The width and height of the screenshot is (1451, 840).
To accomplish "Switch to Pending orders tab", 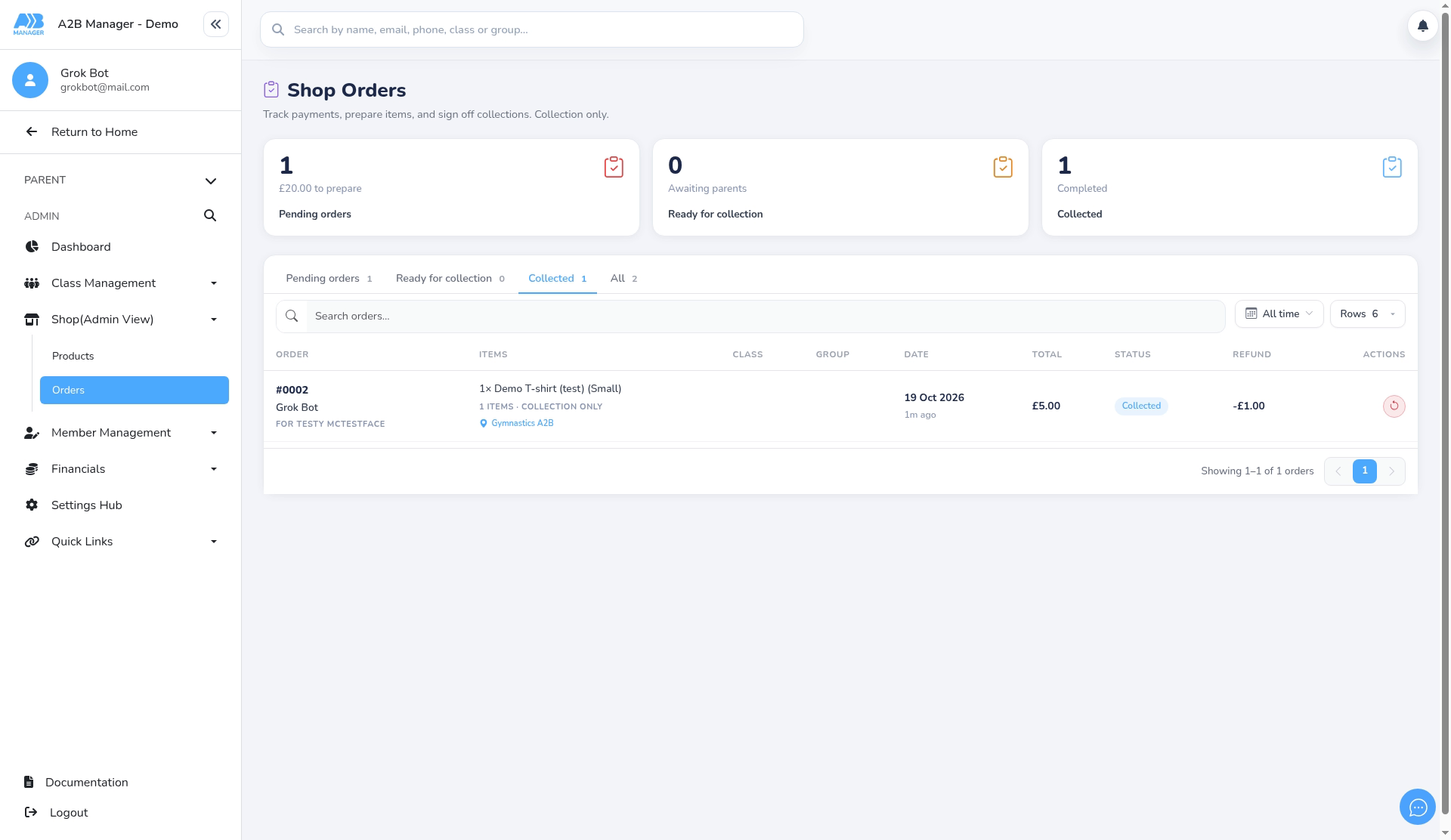I will coord(329,279).
